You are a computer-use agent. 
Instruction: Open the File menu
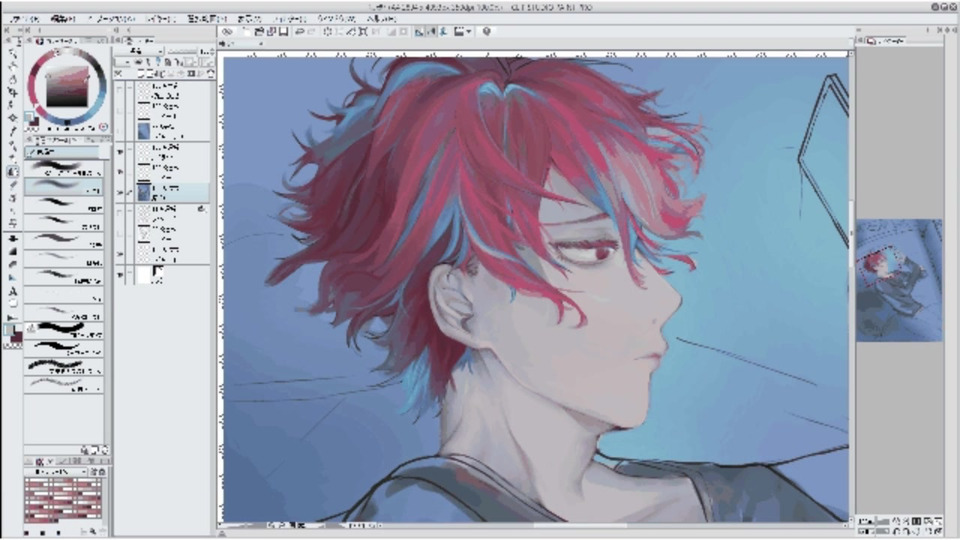24,19
